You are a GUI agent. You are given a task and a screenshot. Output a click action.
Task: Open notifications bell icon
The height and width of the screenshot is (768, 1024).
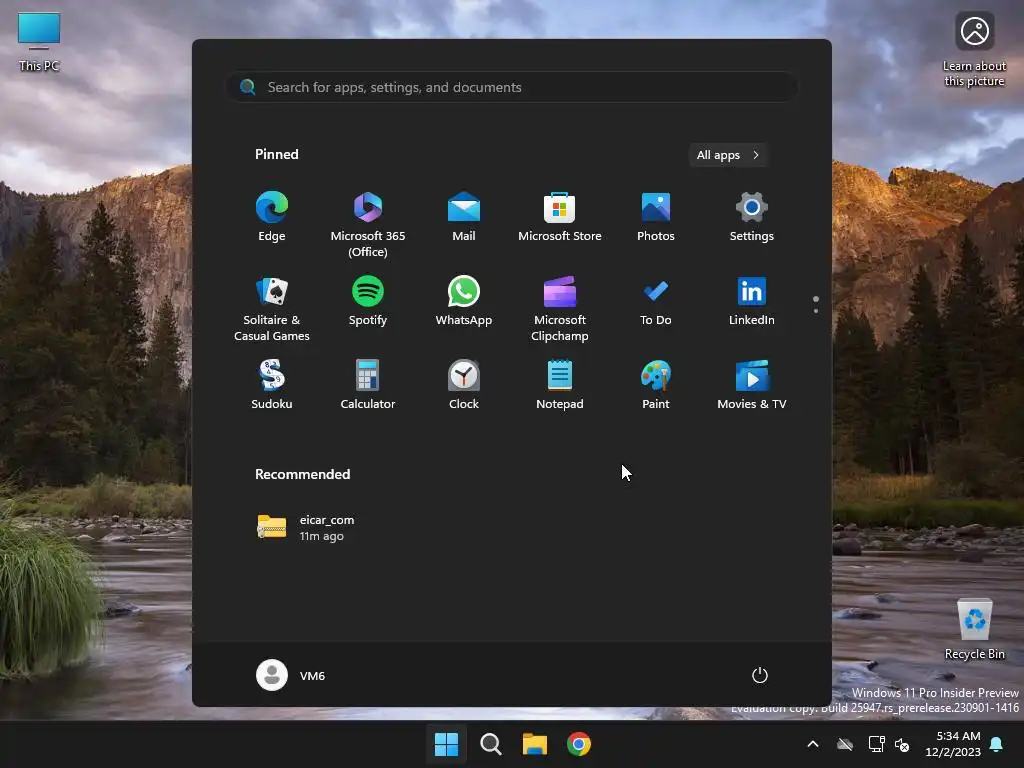click(997, 744)
